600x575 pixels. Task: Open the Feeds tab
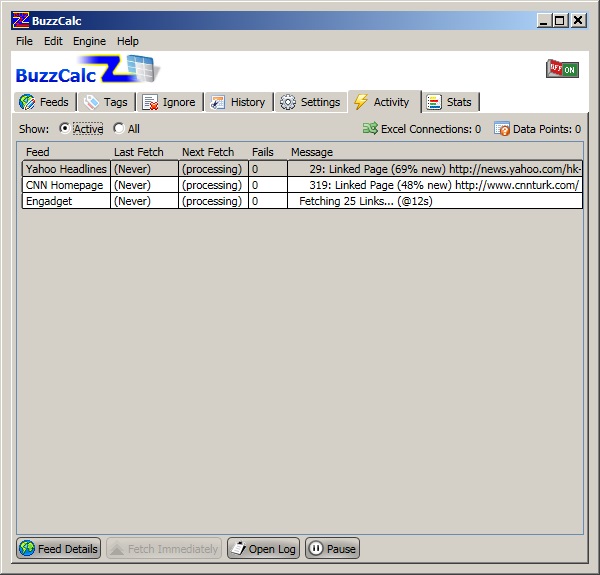coord(44,102)
